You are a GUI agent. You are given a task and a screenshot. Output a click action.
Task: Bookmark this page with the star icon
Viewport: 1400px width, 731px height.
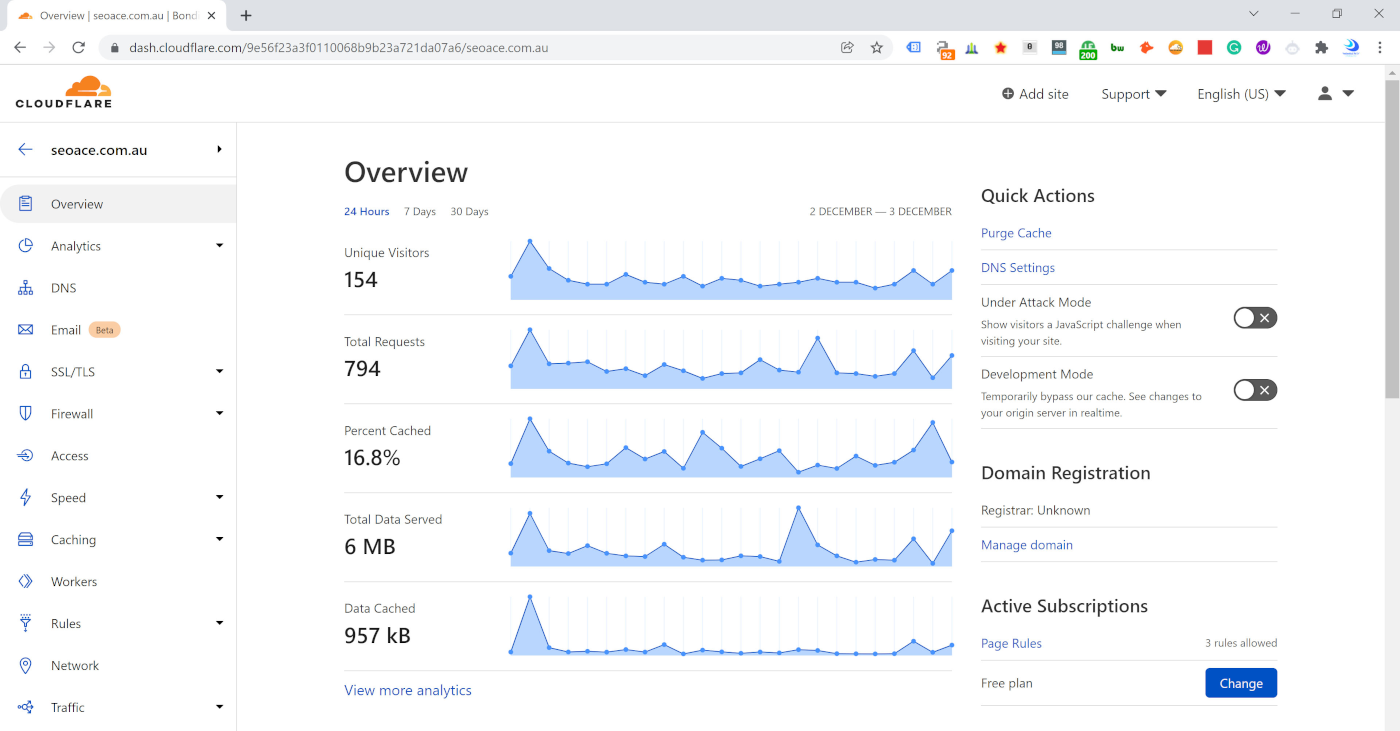(877, 46)
